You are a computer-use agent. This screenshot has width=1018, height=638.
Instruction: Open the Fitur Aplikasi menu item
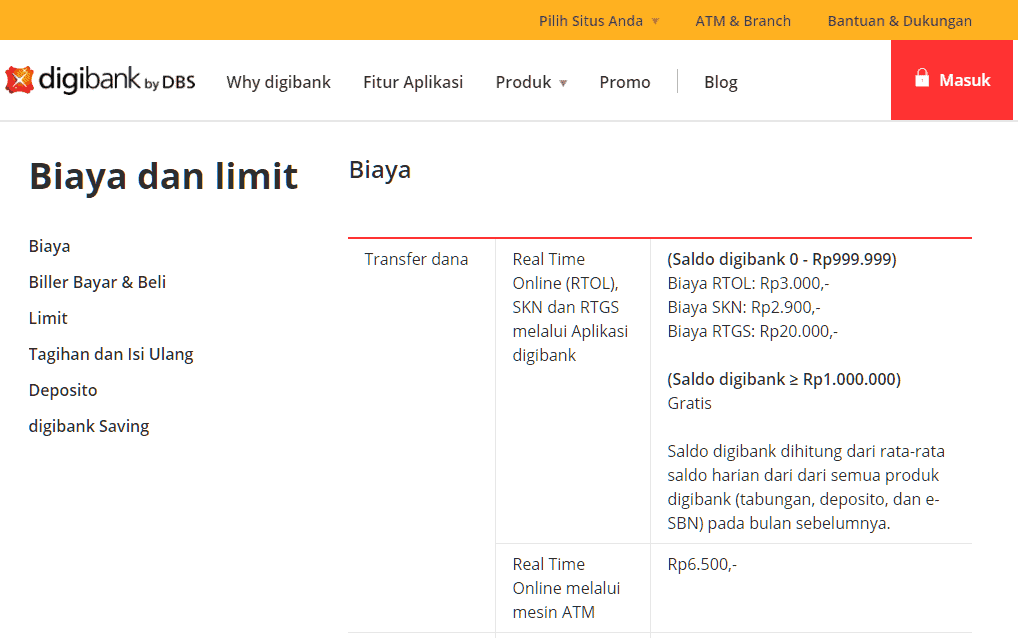pos(413,82)
